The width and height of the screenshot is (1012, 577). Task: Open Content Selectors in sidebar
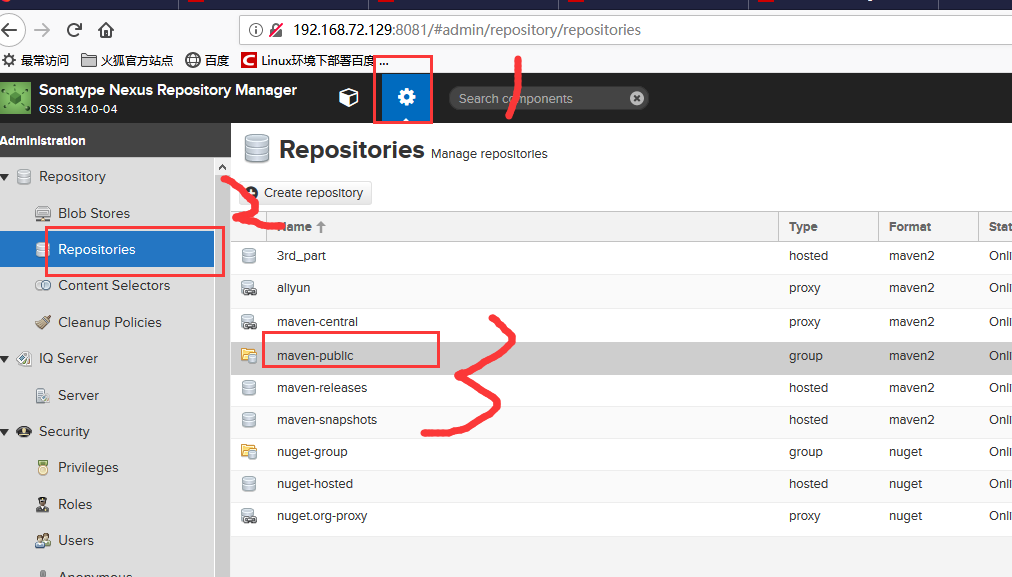click(114, 285)
